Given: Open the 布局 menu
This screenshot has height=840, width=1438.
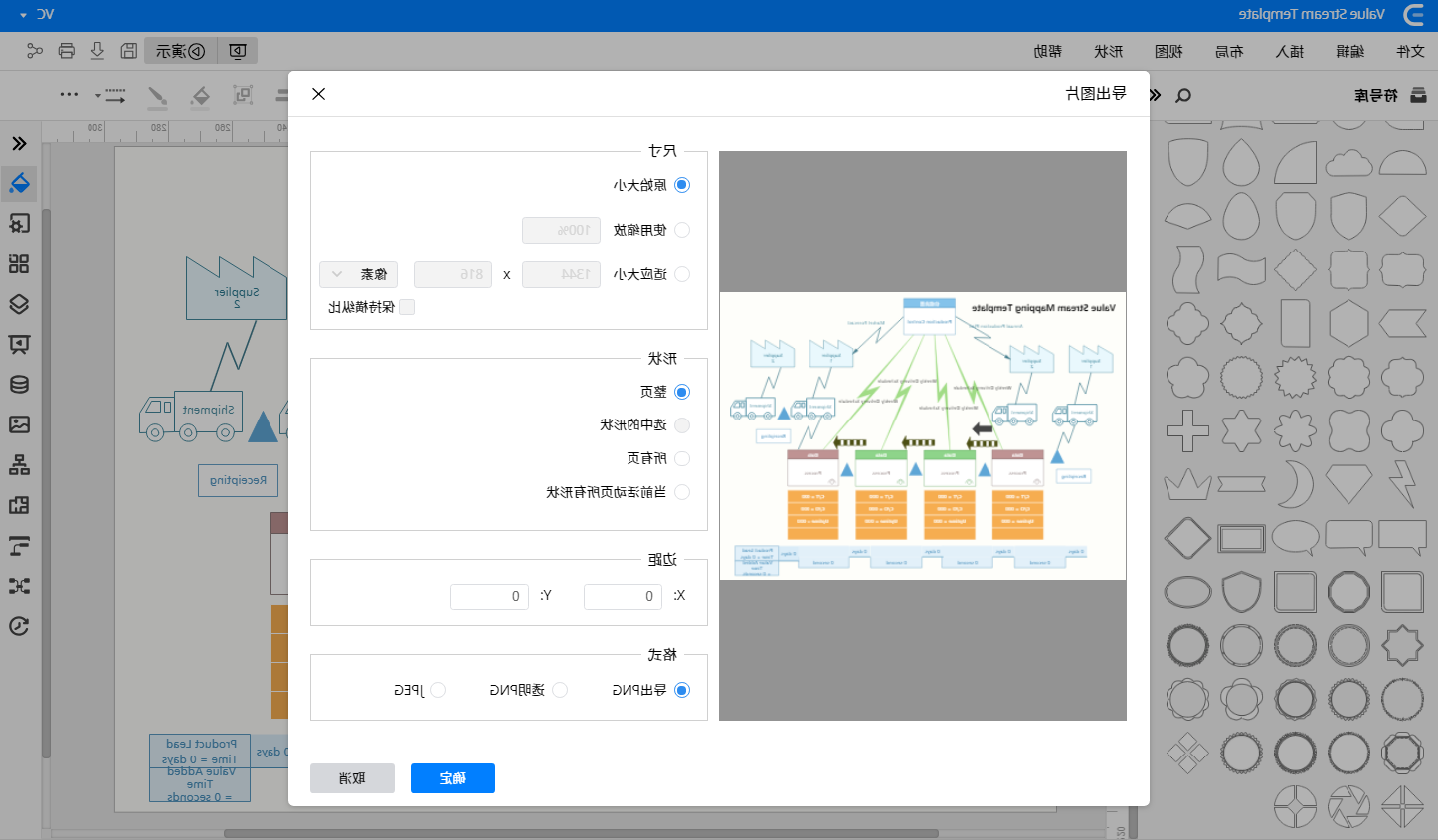Looking at the screenshot, I should (1229, 51).
